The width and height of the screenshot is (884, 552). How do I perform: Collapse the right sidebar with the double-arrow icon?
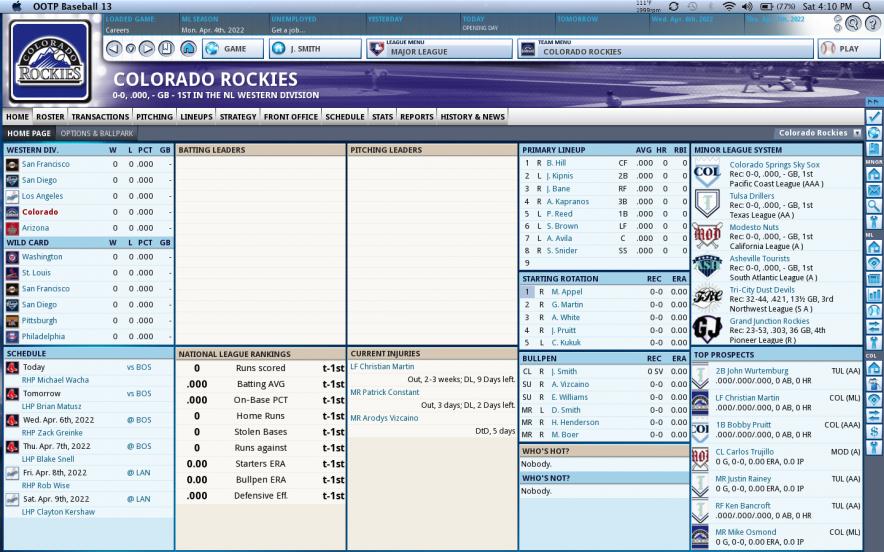pos(873,102)
